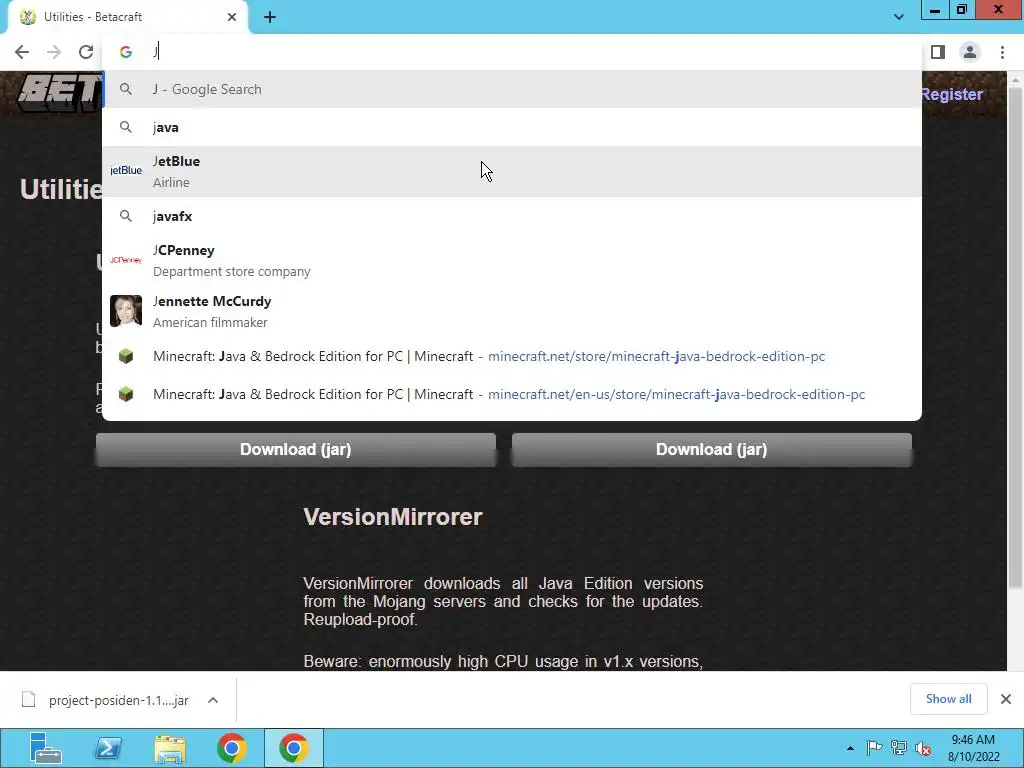The image size is (1024, 768).
Task: Click the right Download (jar) button
Action: point(712,449)
